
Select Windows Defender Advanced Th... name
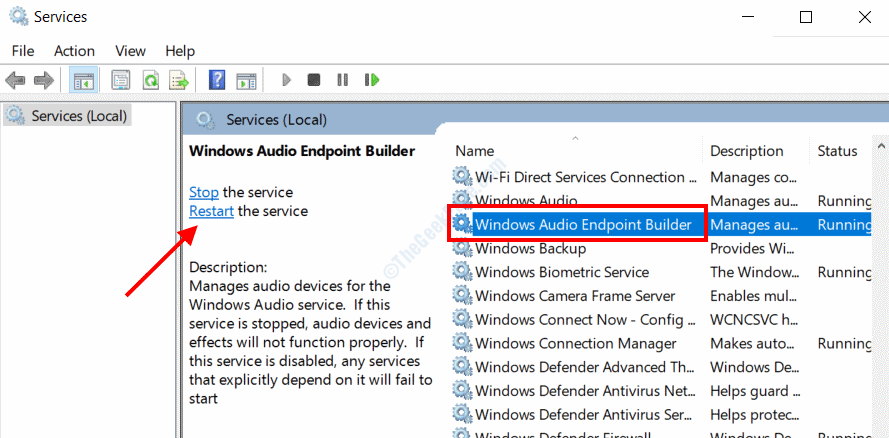[x=586, y=367]
